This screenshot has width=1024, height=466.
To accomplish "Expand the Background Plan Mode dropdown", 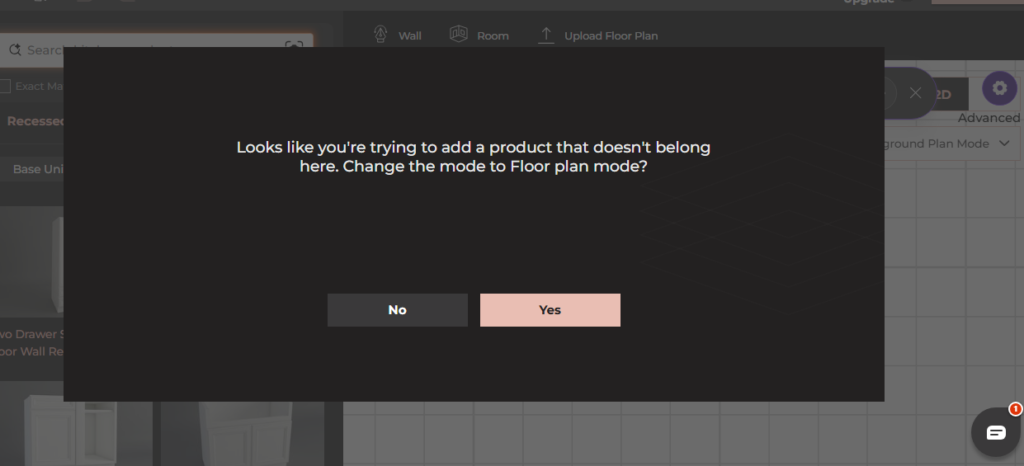I will (950, 144).
